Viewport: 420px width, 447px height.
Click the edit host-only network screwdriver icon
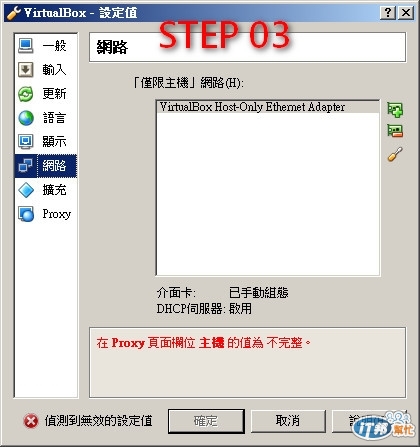coord(395,154)
